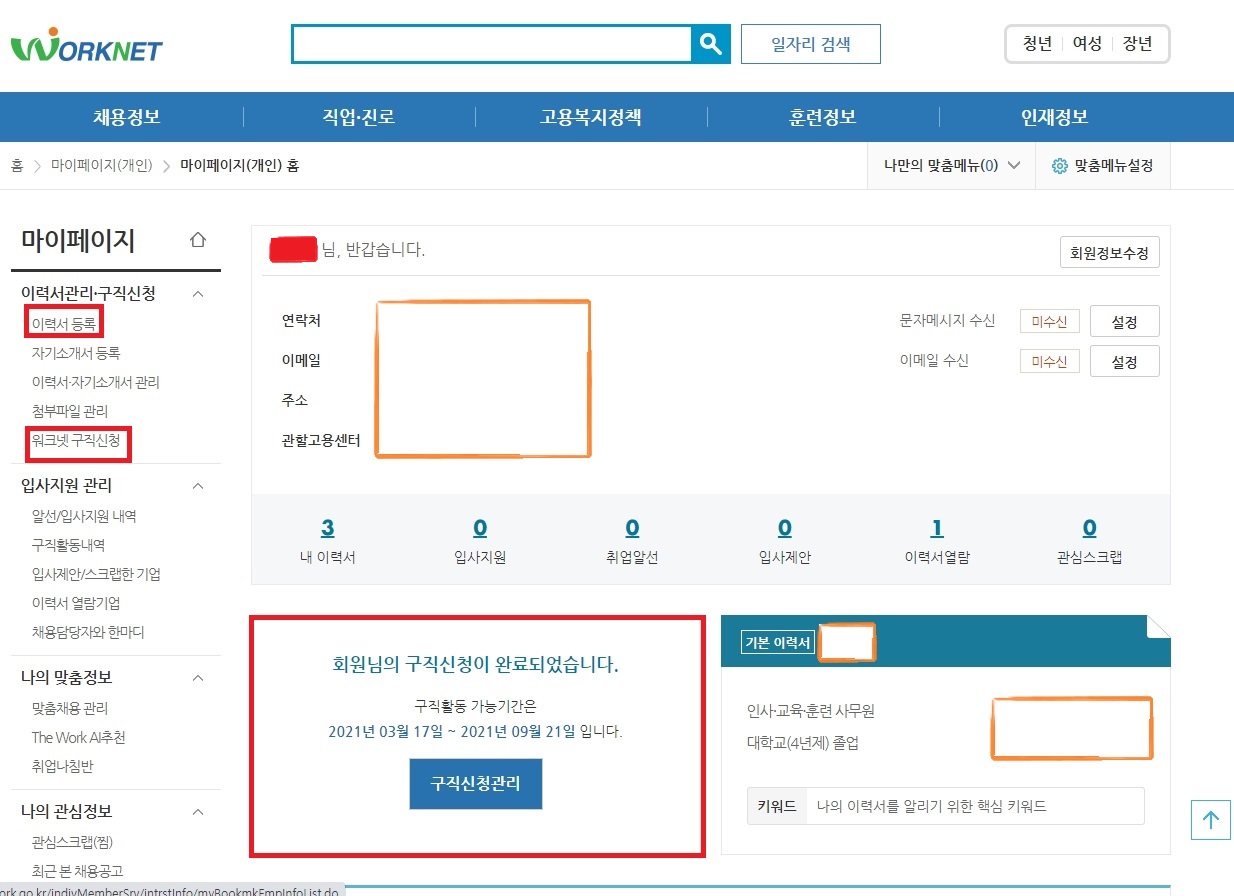
Task: Open the 인재정보 menu
Action: [x=1055, y=117]
